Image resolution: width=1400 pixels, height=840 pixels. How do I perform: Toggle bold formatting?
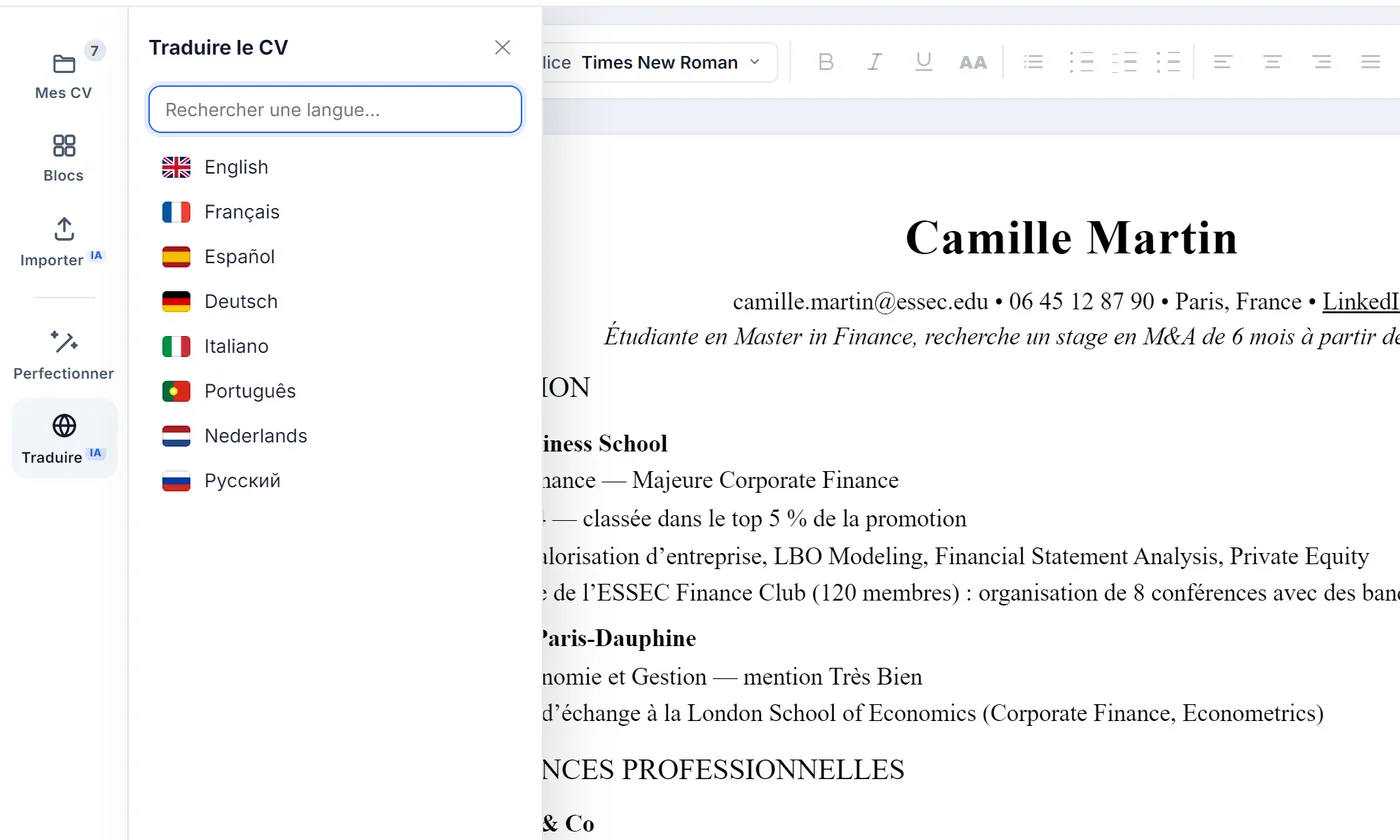point(826,62)
